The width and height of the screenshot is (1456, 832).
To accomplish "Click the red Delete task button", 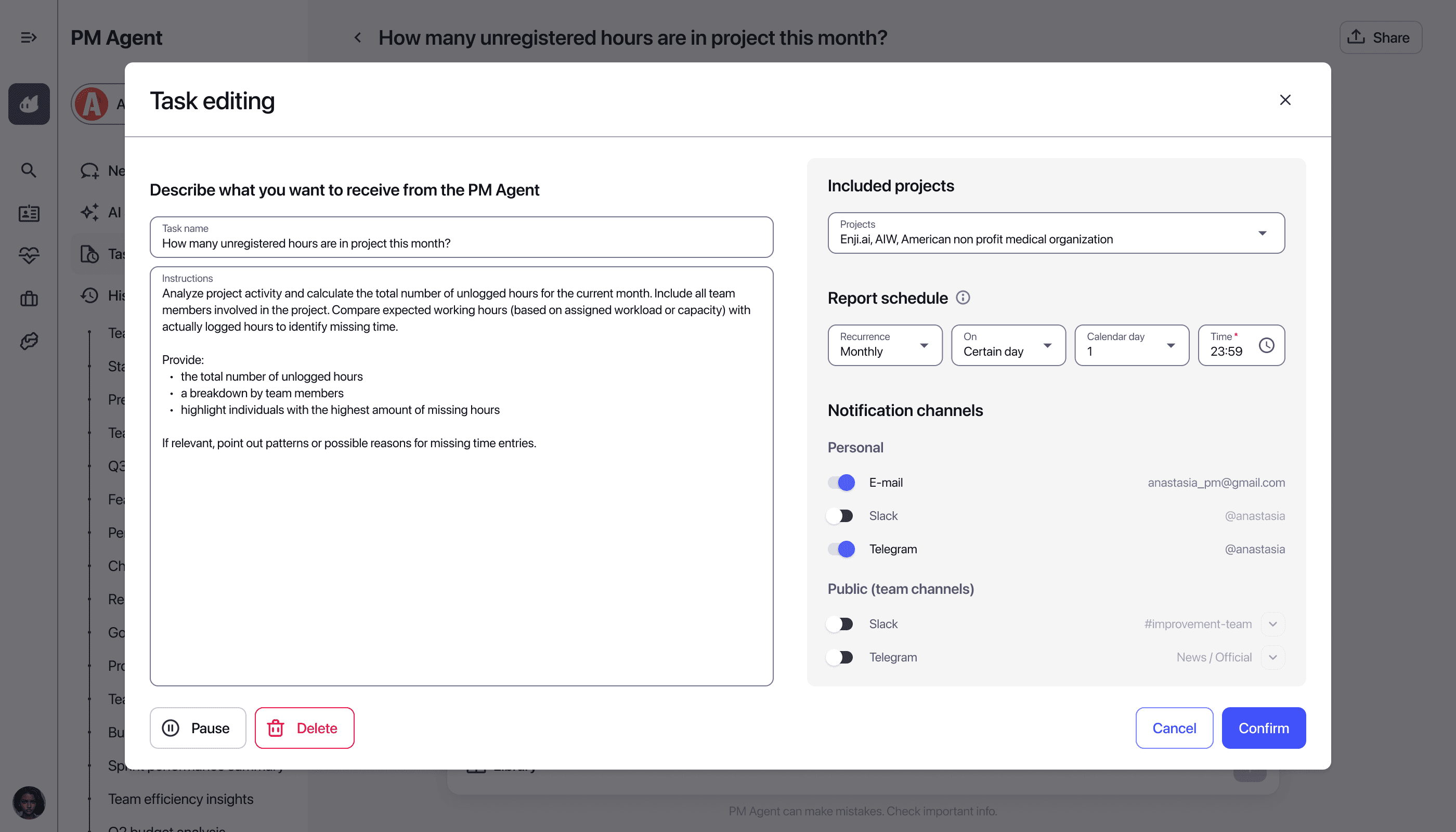I will (x=304, y=728).
